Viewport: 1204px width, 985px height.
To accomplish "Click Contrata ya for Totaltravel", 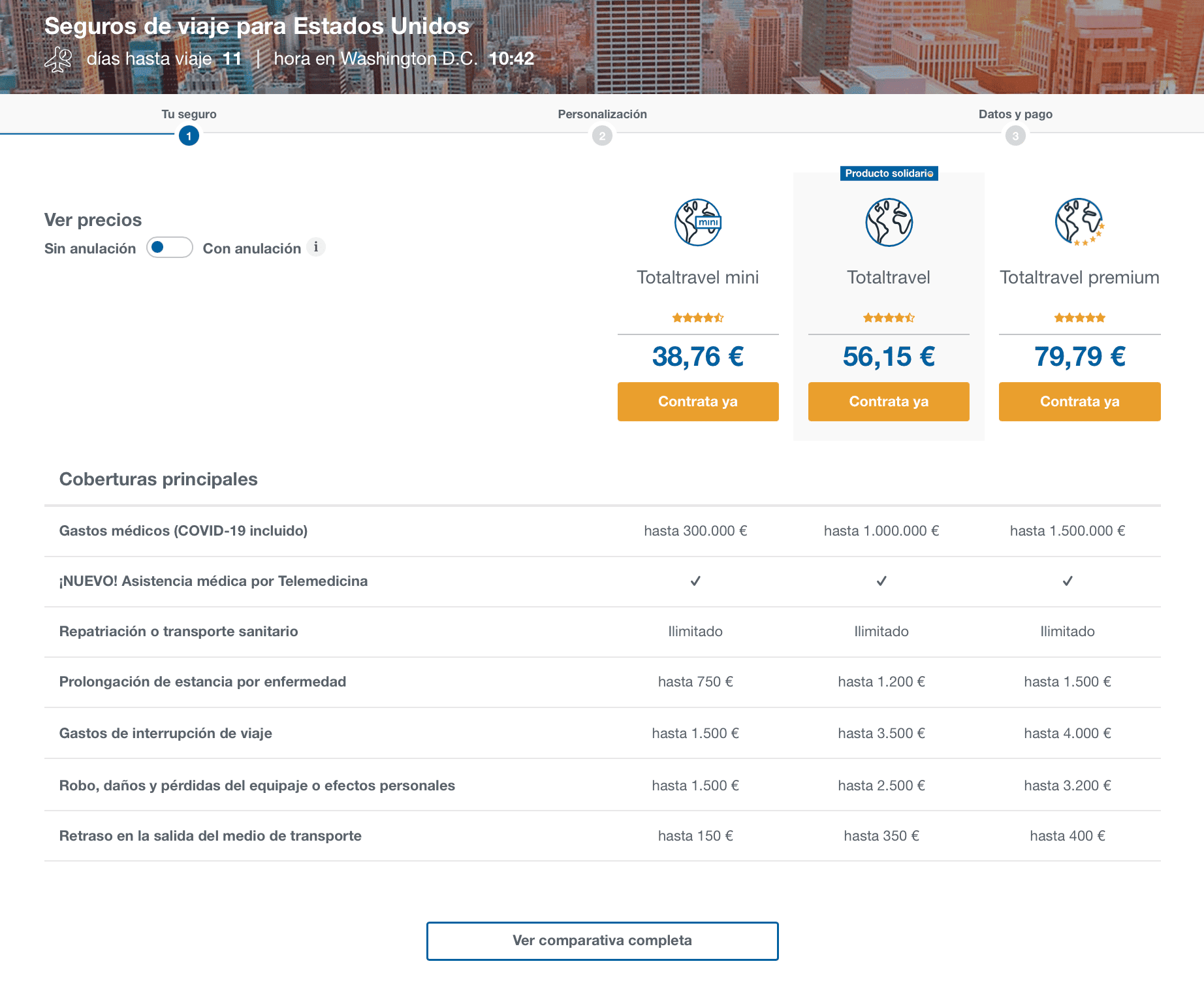I will [889, 402].
